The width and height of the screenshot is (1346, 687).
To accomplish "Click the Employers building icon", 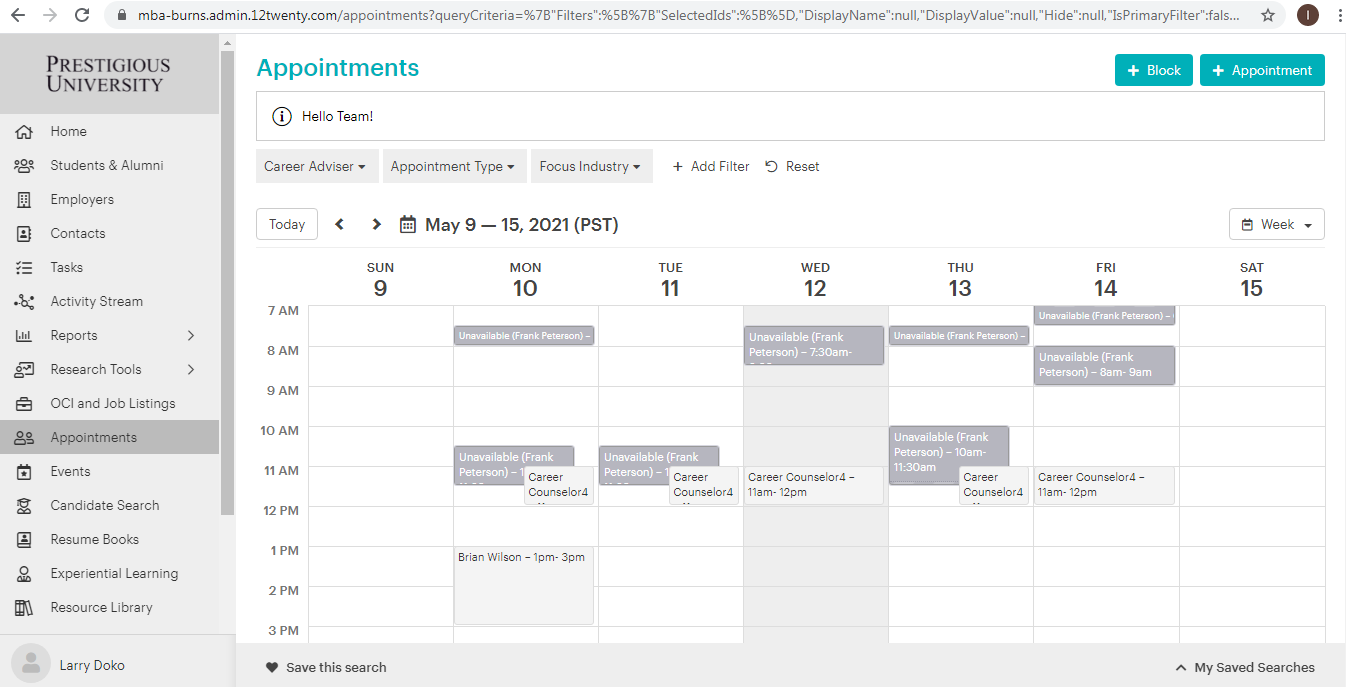I will click(25, 200).
